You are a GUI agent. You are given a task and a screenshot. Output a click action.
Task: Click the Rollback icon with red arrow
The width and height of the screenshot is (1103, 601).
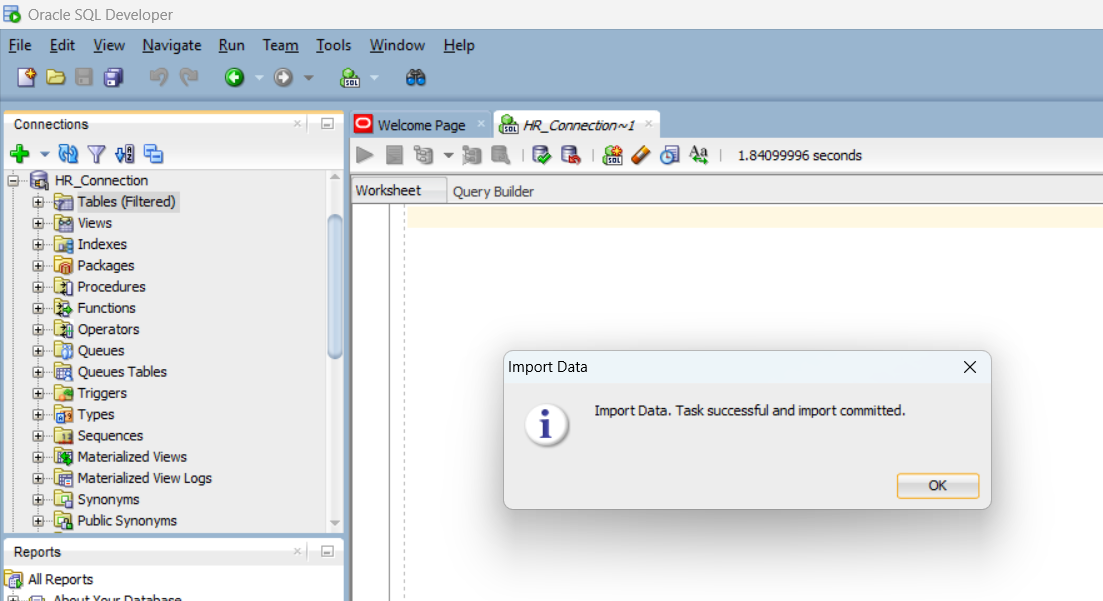(x=570, y=155)
